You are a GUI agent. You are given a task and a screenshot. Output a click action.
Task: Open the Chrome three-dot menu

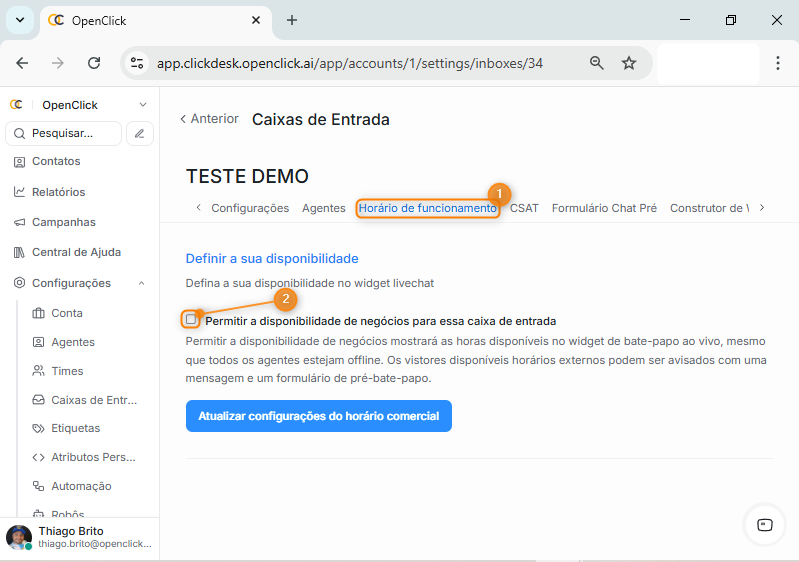click(x=778, y=63)
